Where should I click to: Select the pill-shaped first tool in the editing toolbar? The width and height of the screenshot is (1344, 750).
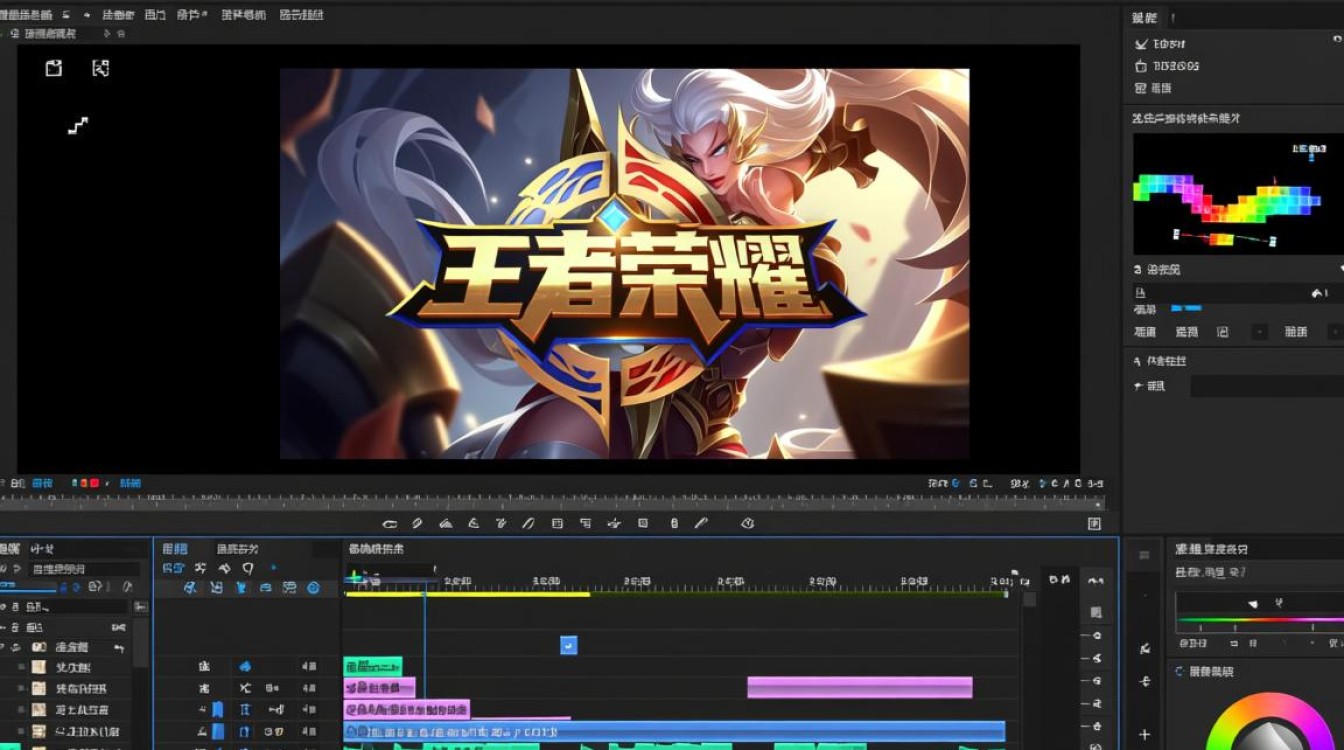(390, 523)
